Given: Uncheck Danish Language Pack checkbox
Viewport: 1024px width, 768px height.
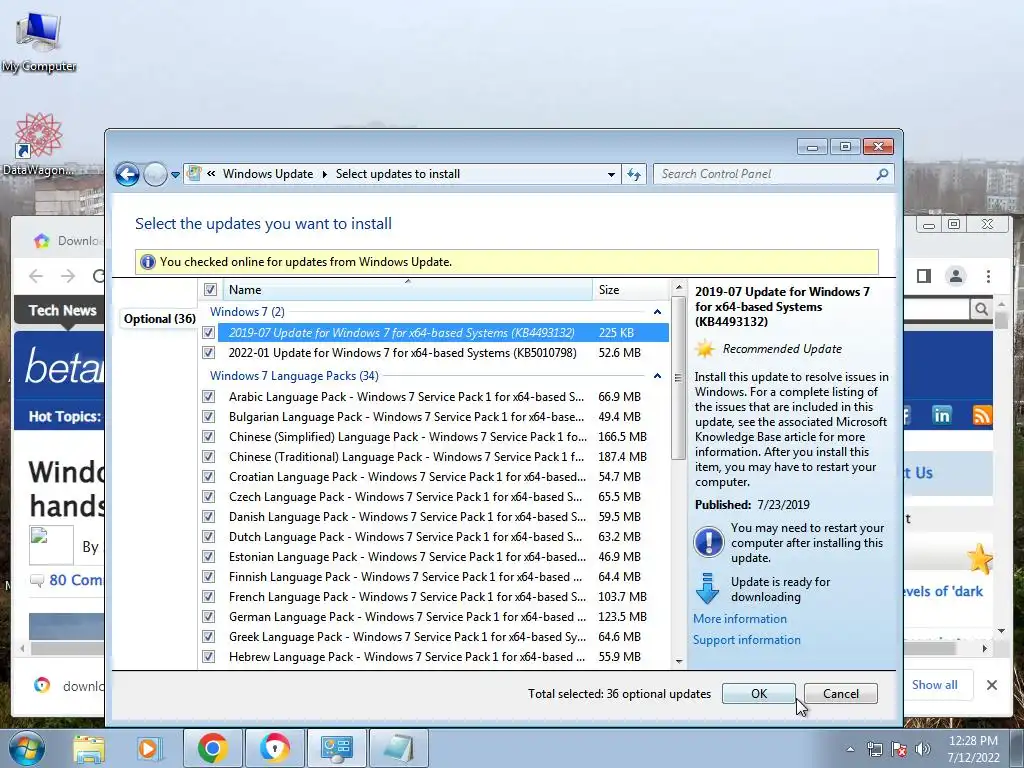Looking at the screenshot, I should 208,517.
